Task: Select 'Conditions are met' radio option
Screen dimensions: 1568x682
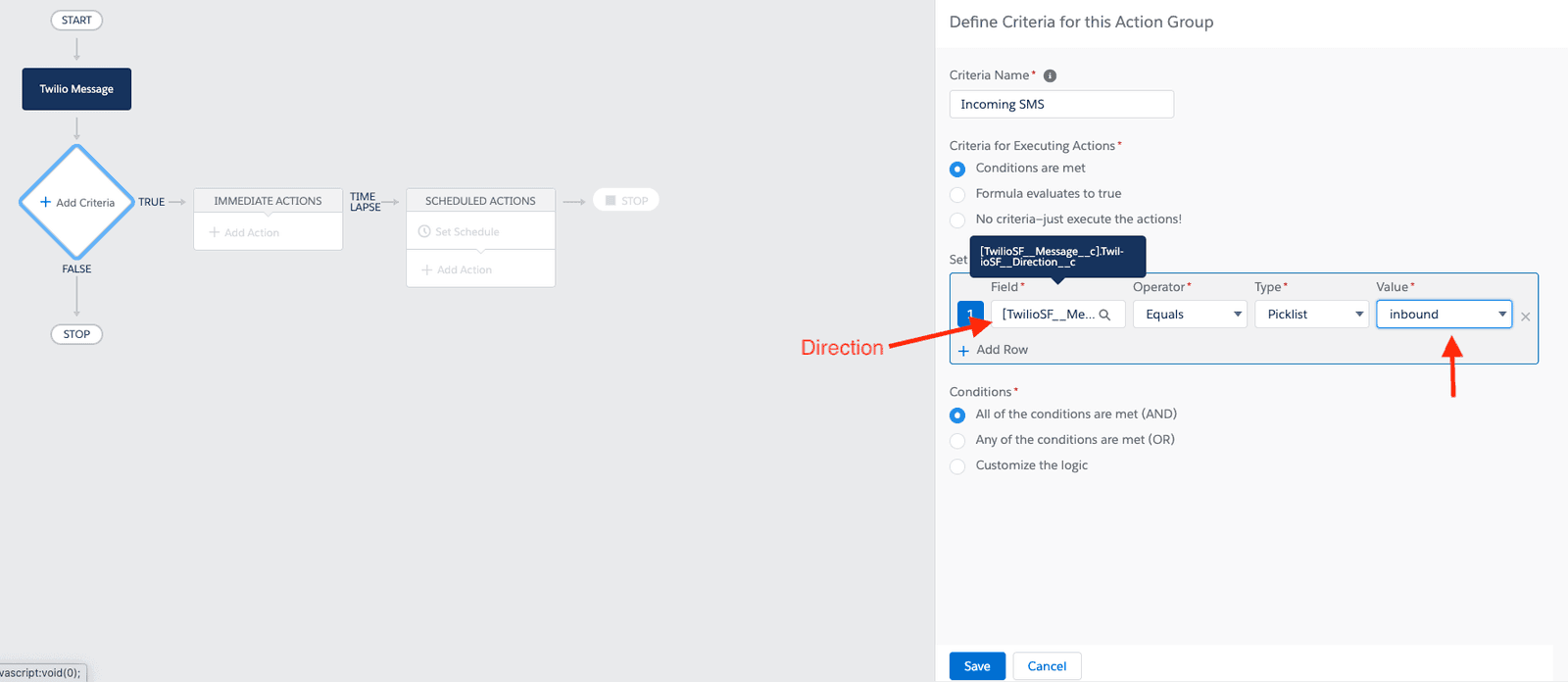Action: [957, 170]
